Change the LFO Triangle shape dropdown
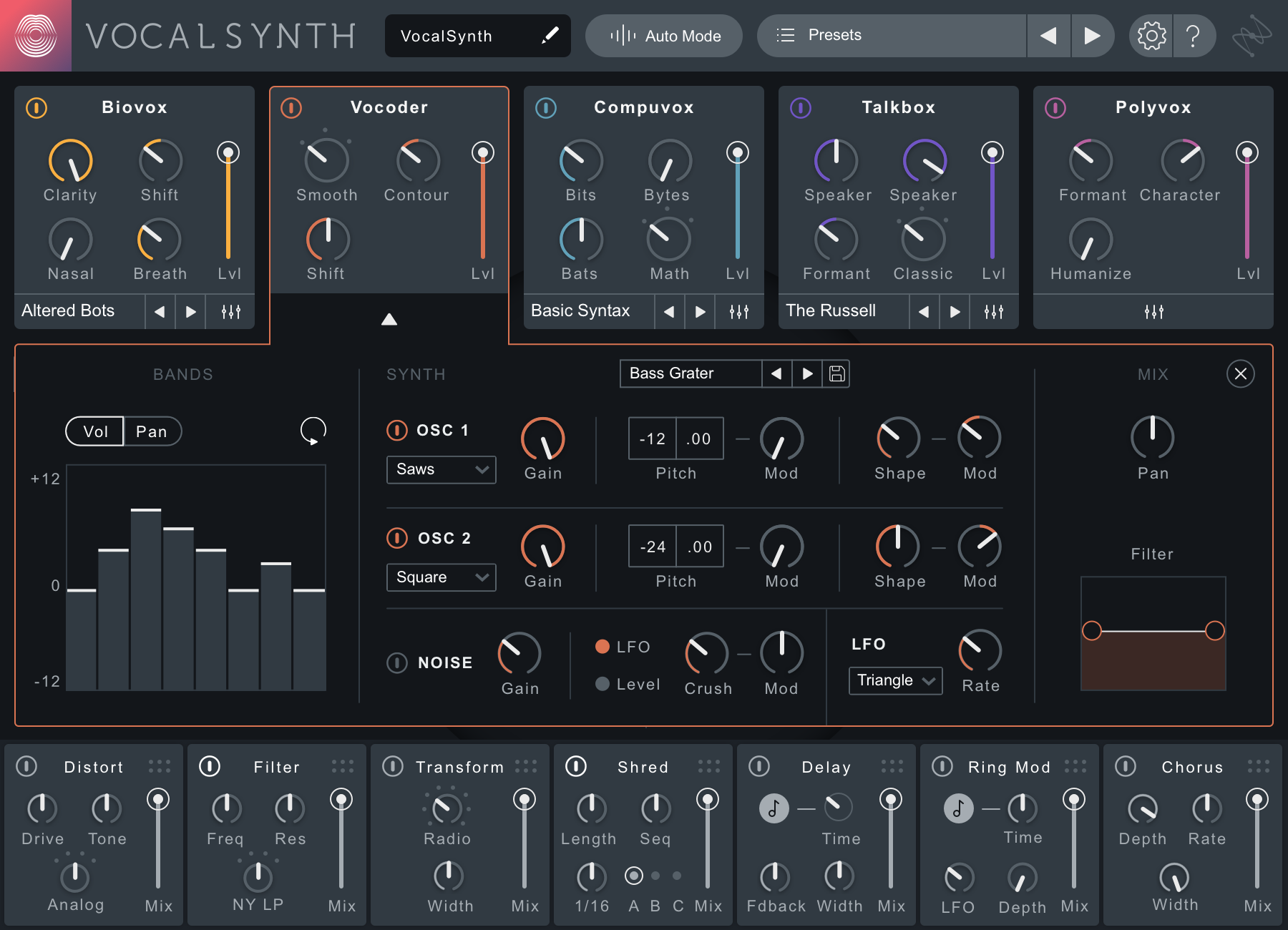This screenshot has height=930, width=1288. (894, 680)
